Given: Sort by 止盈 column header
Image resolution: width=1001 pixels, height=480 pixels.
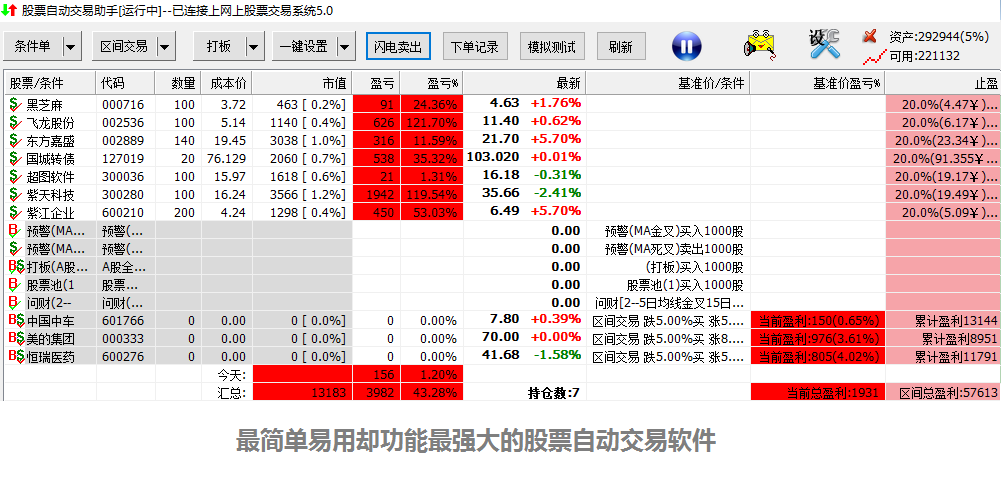Looking at the screenshot, I should pos(943,83).
